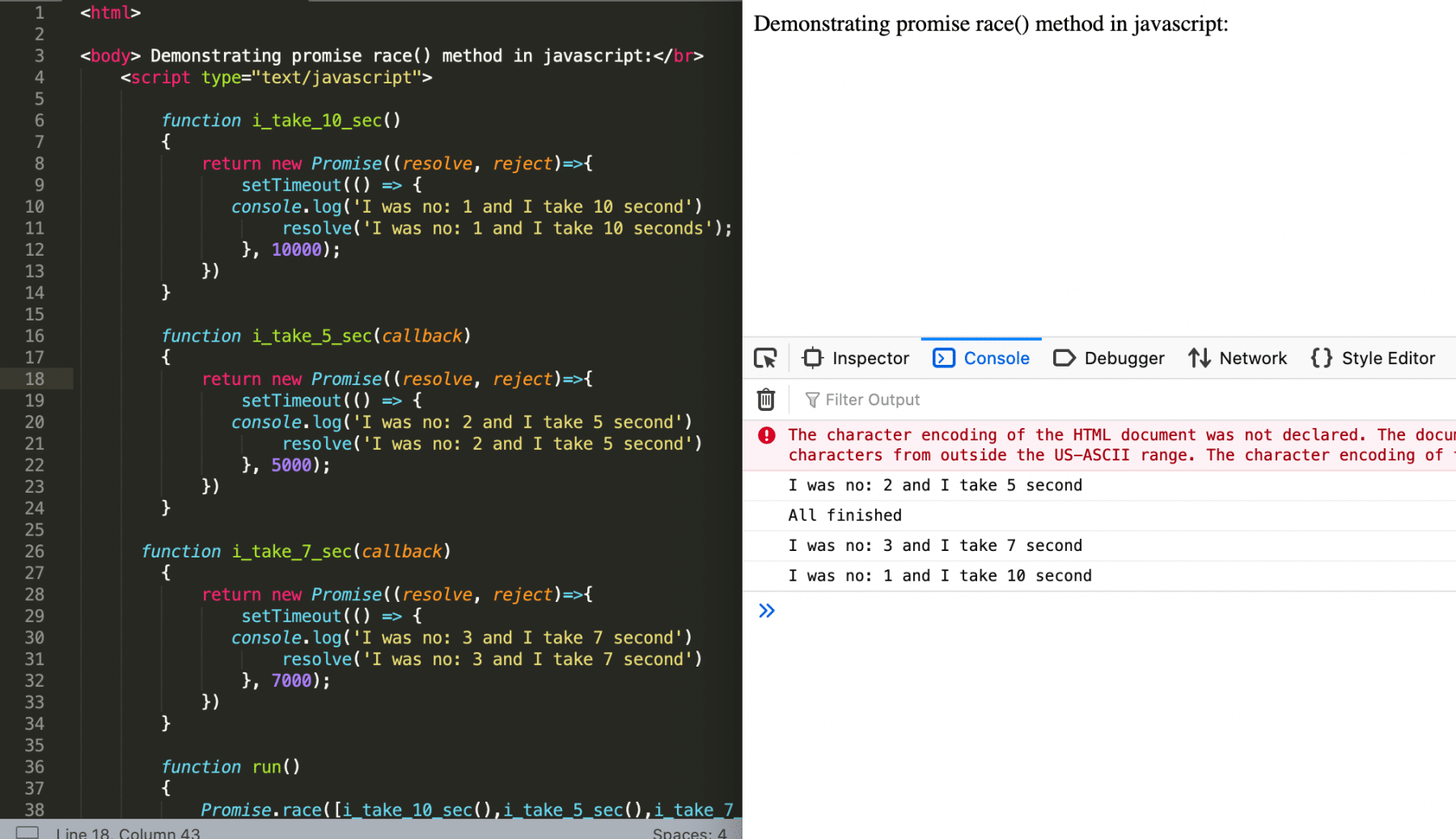The image size is (1456, 839).
Task: Click line number 18 in the gutter
Action: [x=35, y=379]
